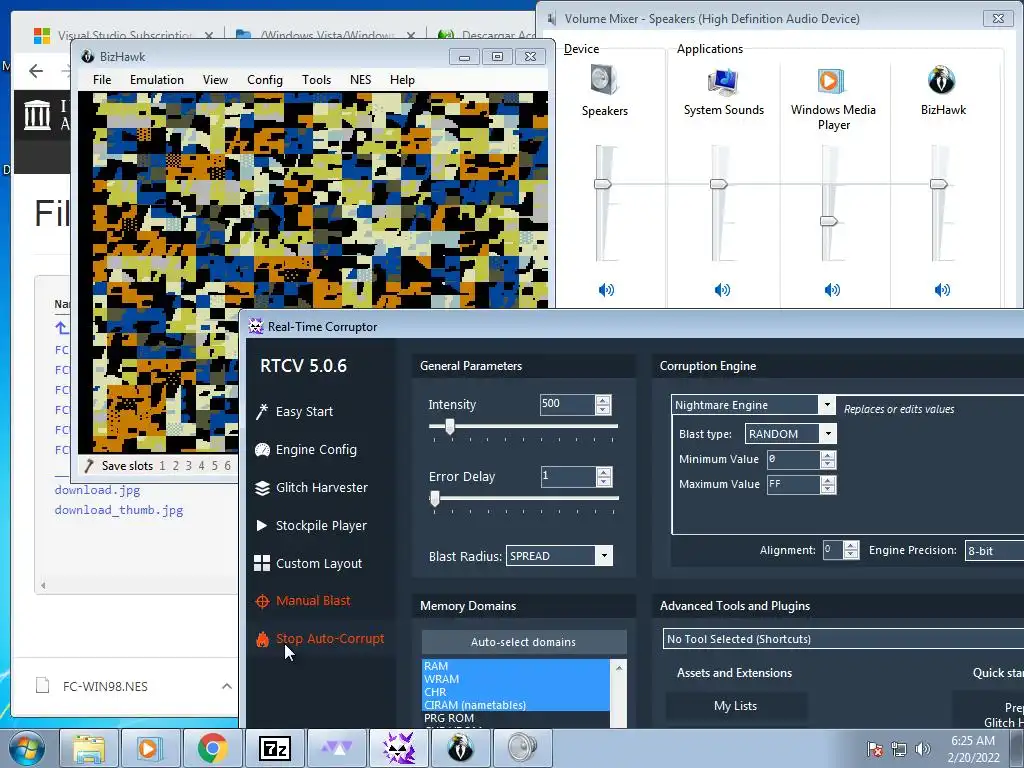Open the BizHawk Emulation menu
The width and height of the screenshot is (1024, 768).
coord(157,80)
